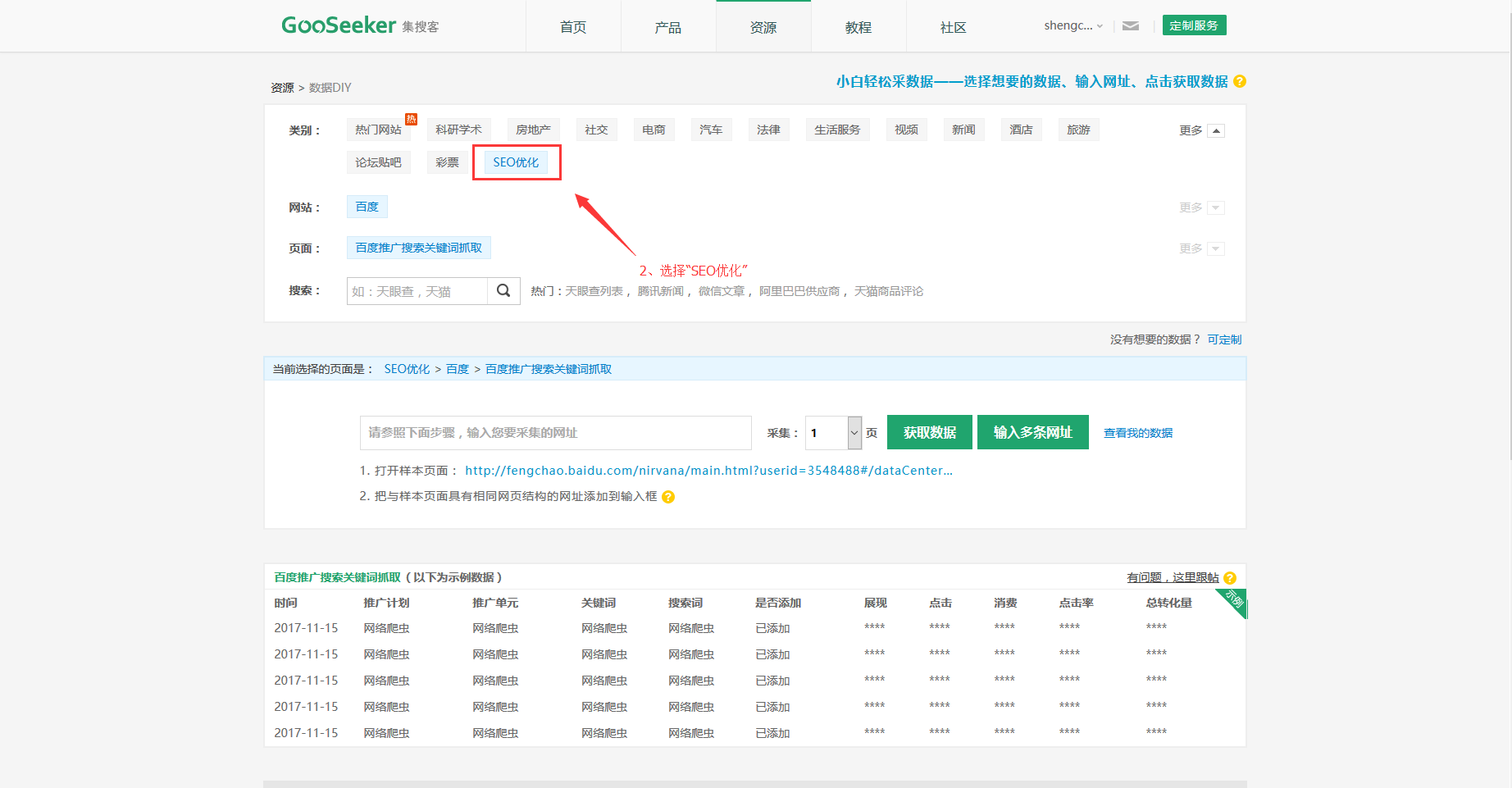1512x788 pixels.
Task: Open the 社区 nav tab
Action: coord(954,27)
